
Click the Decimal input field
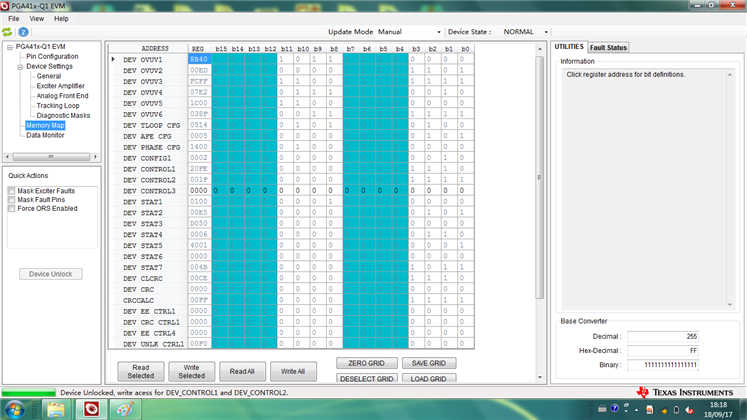tap(663, 336)
